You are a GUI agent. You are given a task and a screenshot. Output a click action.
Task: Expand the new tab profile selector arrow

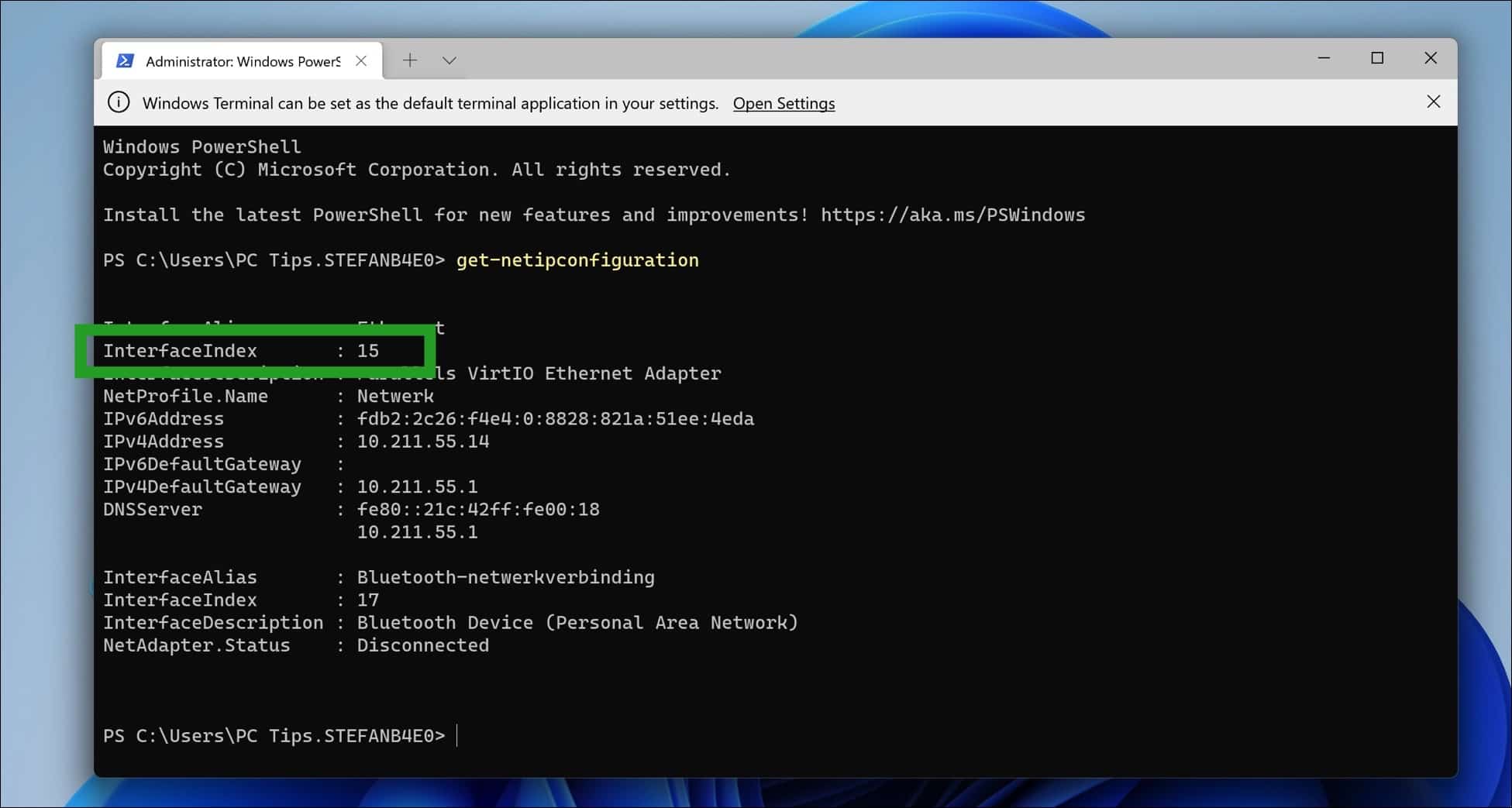449,60
